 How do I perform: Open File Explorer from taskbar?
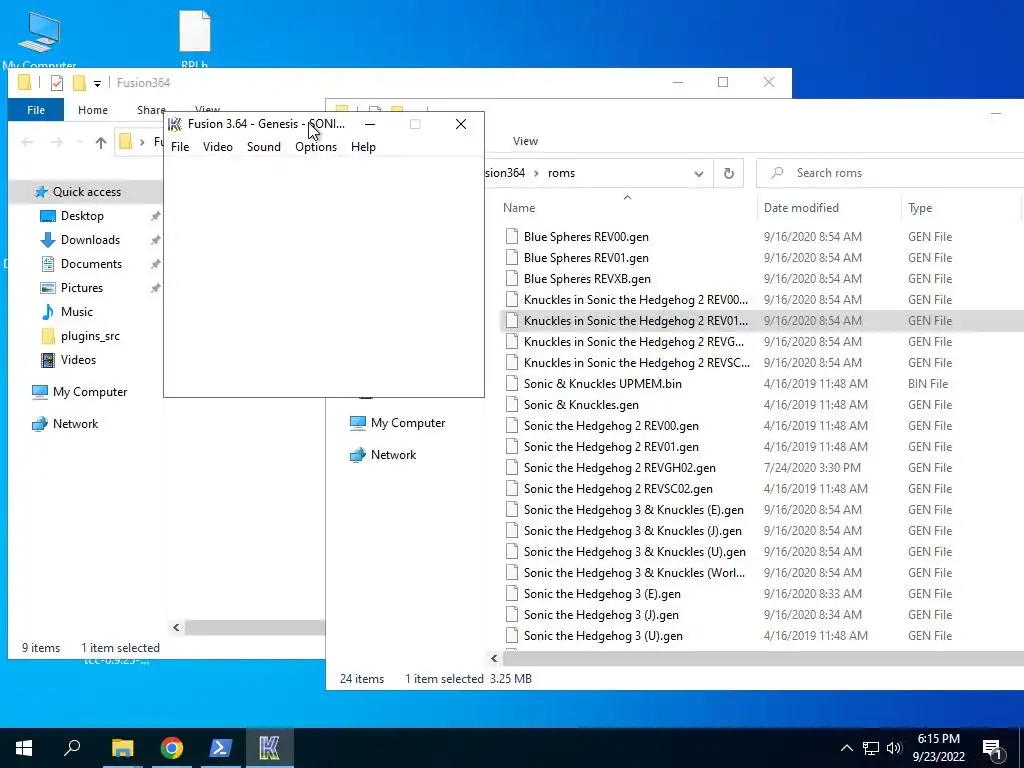(x=122, y=748)
